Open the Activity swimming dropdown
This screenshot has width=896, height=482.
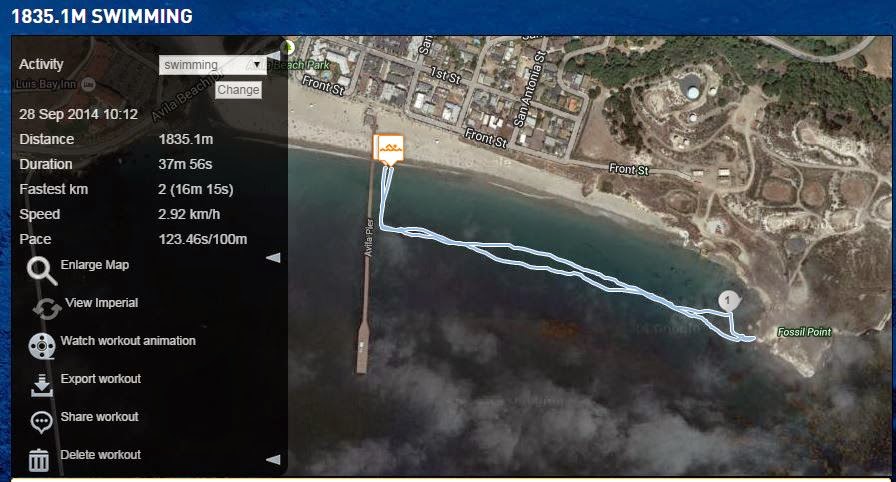[x=213, y=65]
